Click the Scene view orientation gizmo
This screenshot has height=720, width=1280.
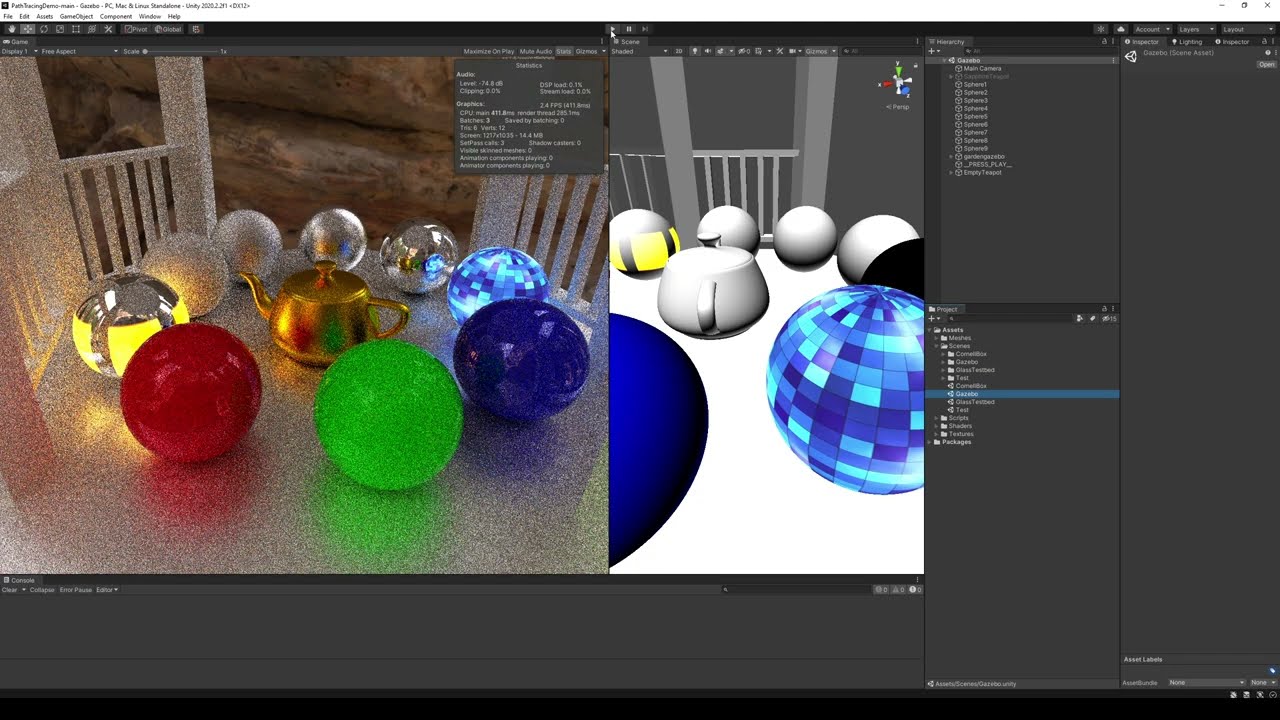point(897,82)
